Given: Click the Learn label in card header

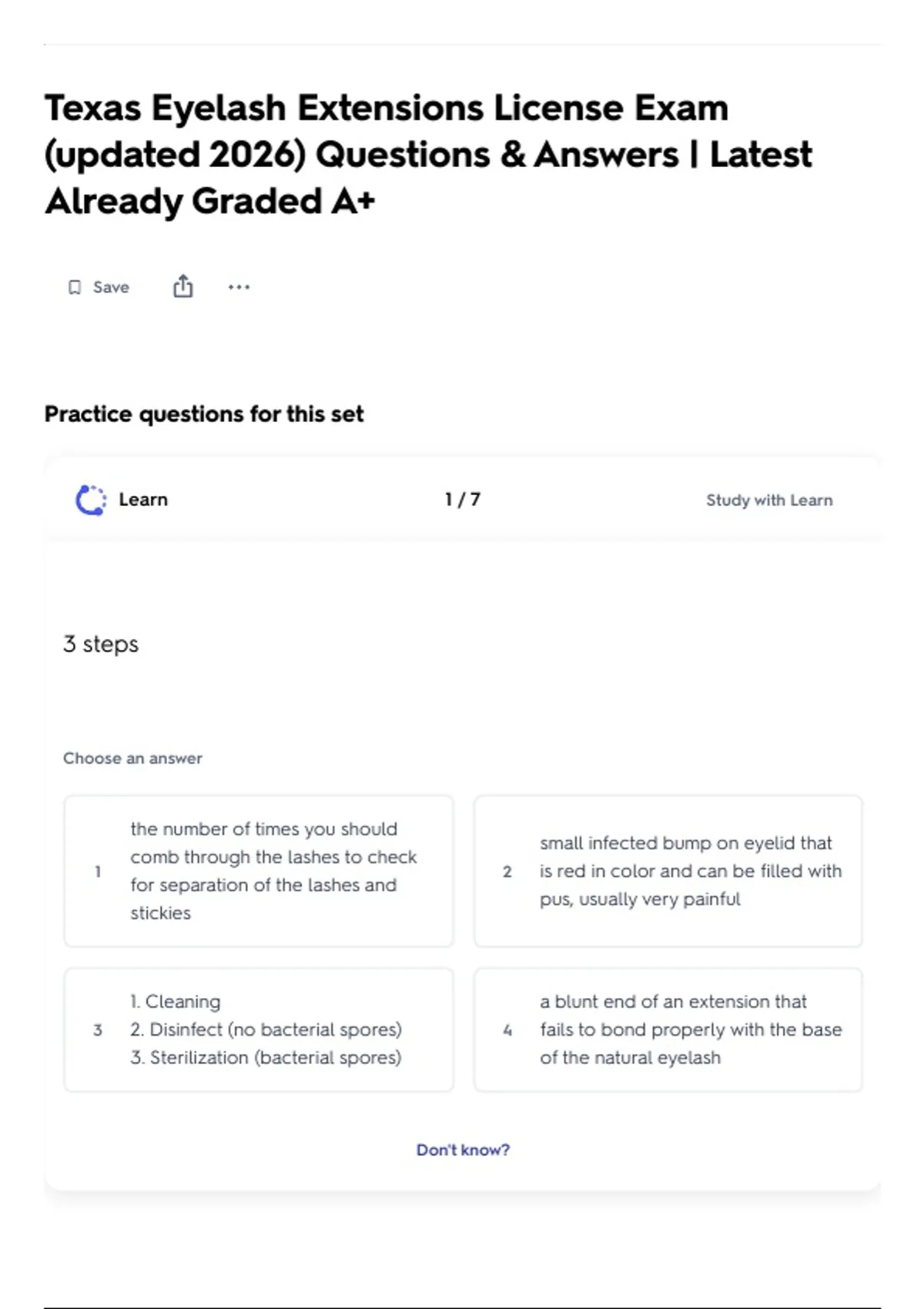Looking at the screenshot, I should pyautogui.click(x=143, y=500).
